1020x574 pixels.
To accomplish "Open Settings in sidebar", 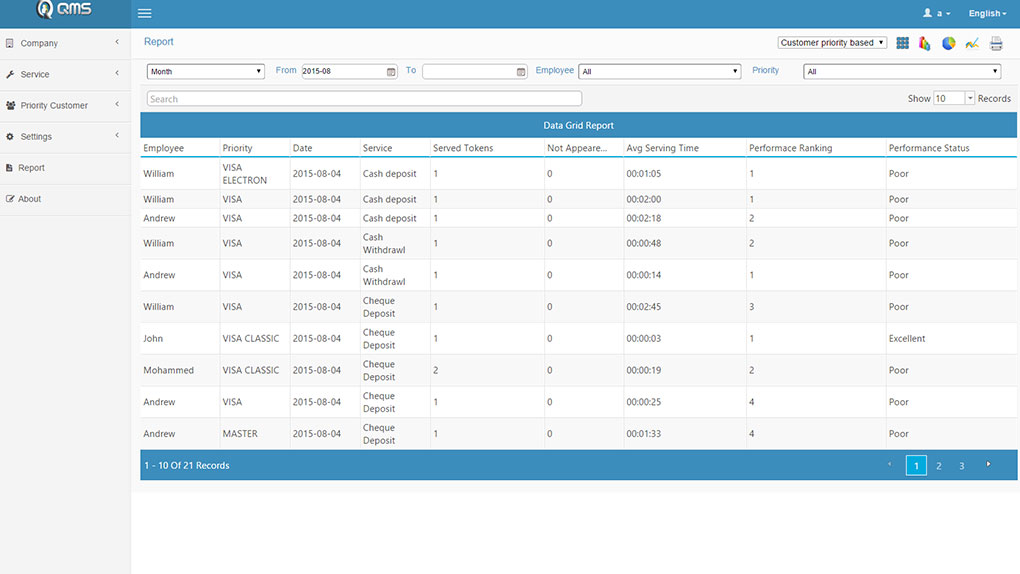I will [x=65, y=137].
